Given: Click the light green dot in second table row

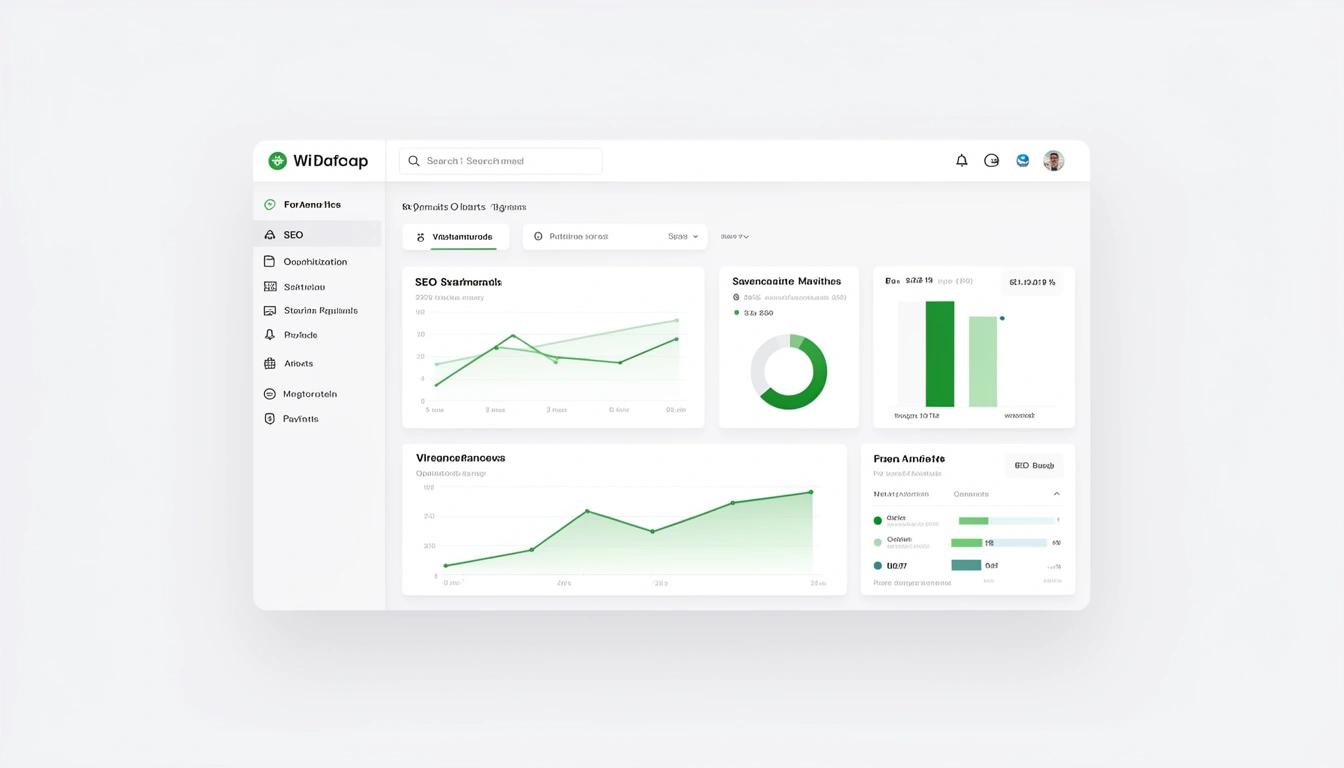Looking at the screenshot, I should (x=878, y=543).
